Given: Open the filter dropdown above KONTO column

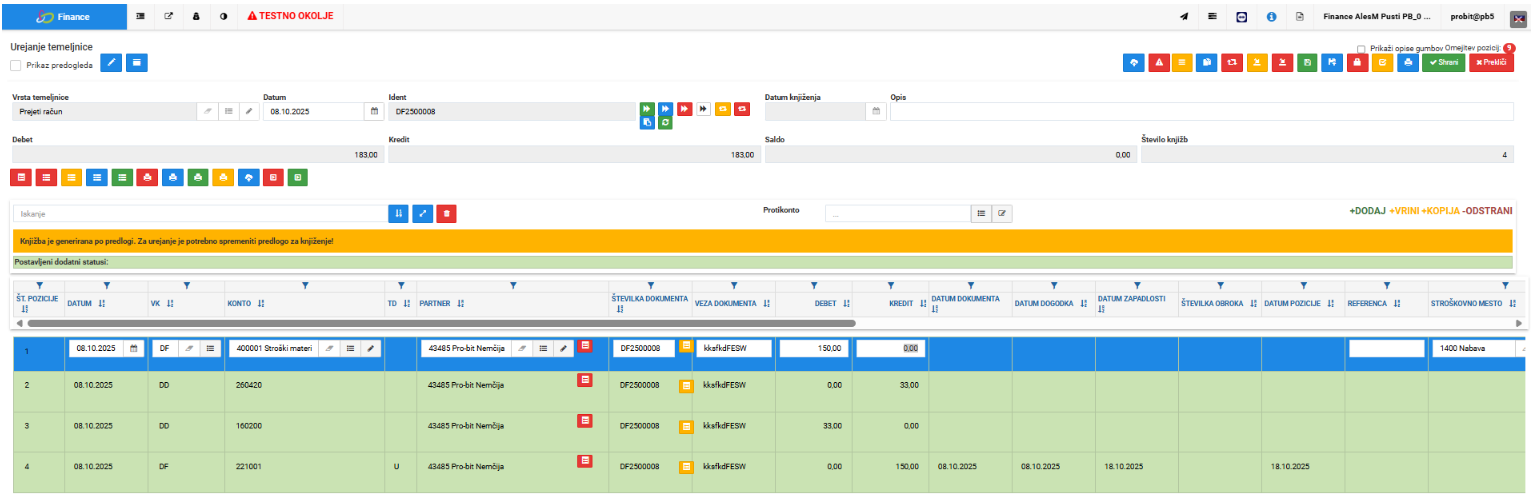Looking at the screenshot, I should tap(305, 286).
